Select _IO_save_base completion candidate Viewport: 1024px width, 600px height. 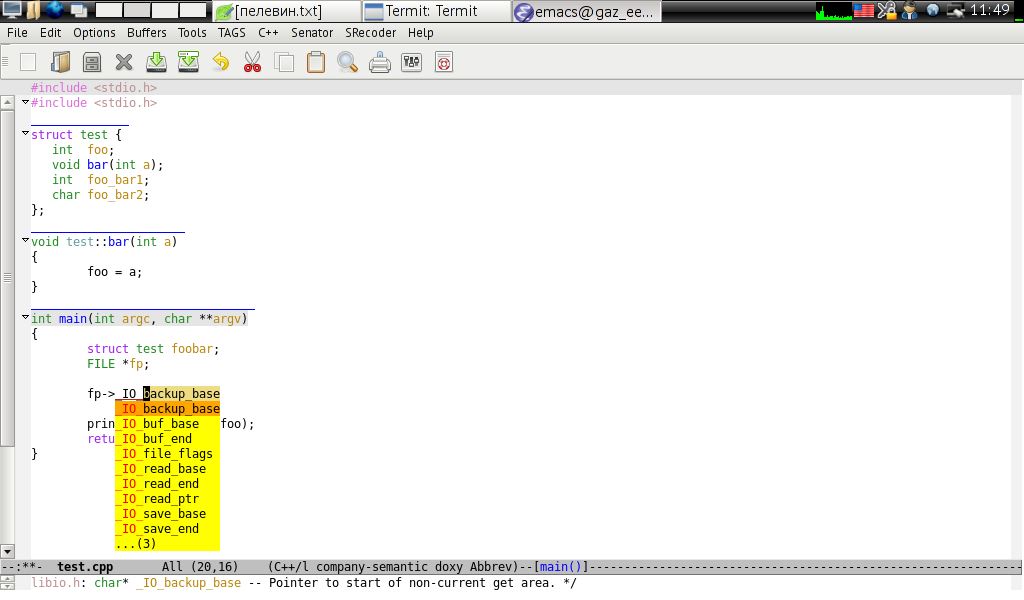[x=167, y=514]
